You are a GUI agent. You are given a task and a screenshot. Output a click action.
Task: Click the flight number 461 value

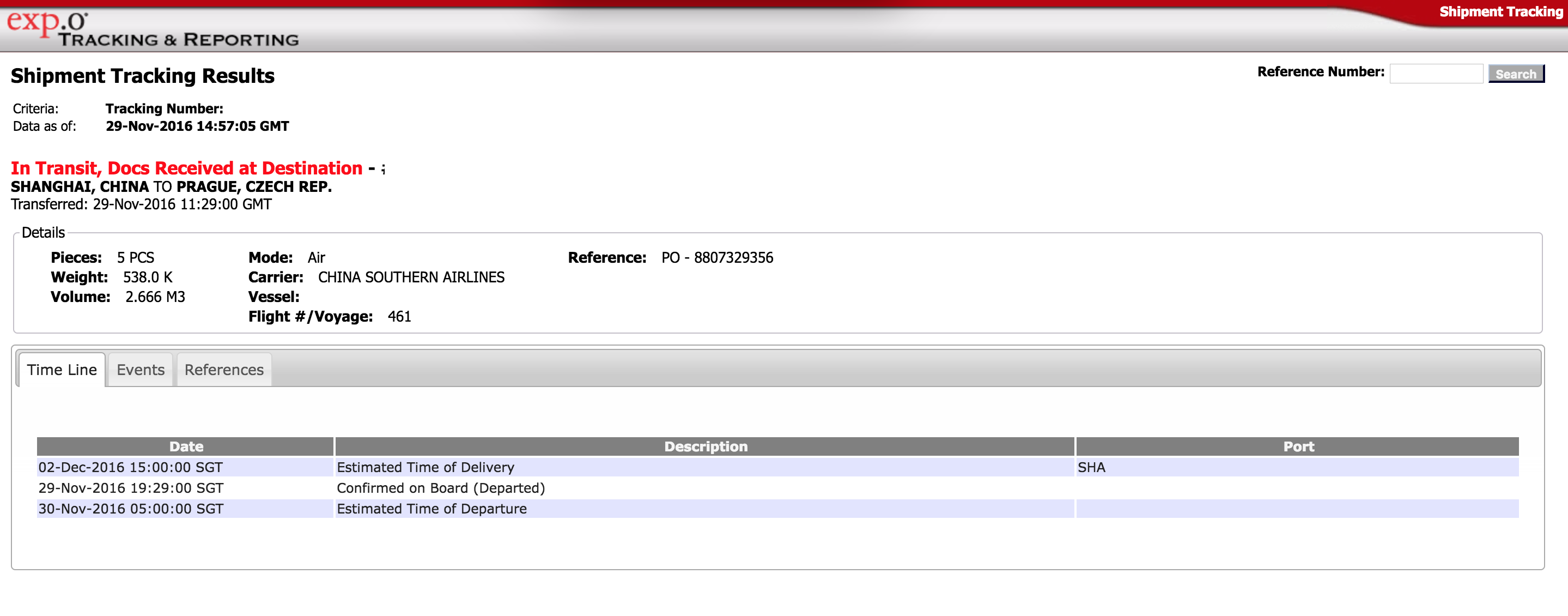(399, 317)
